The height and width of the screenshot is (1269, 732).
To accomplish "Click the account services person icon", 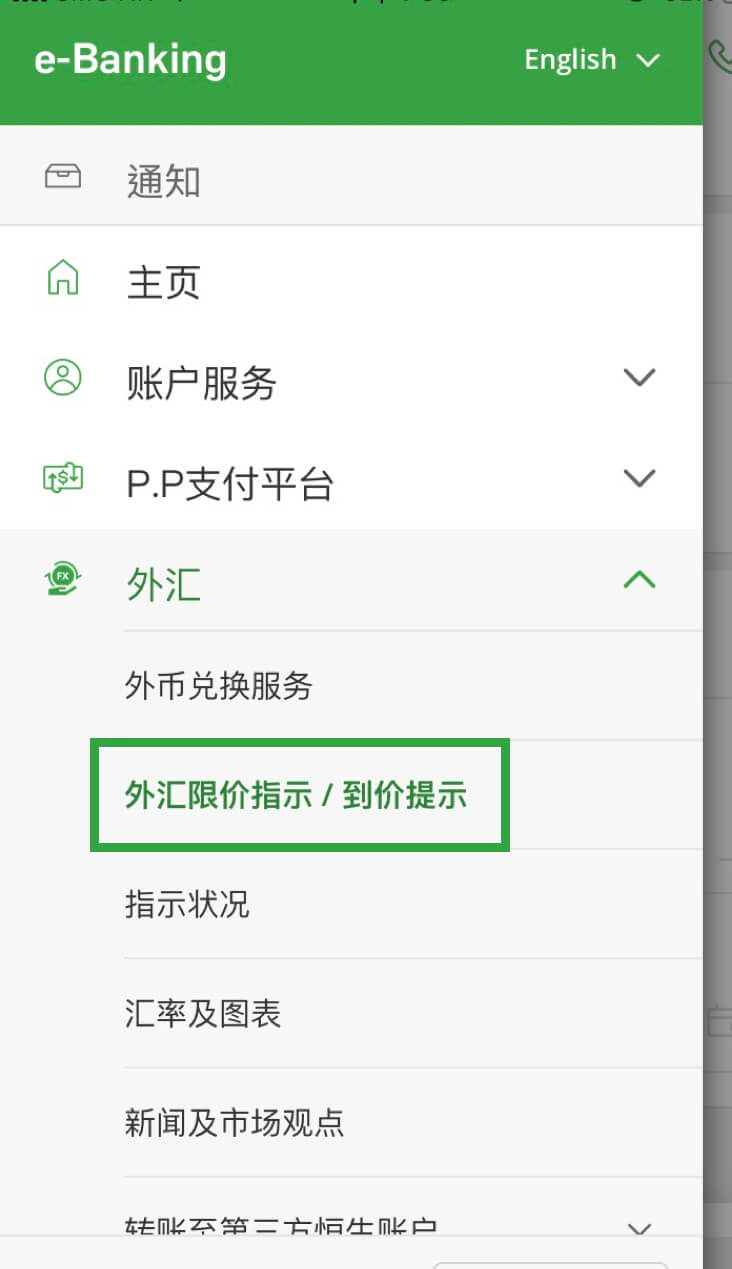I will click(63, 377).
